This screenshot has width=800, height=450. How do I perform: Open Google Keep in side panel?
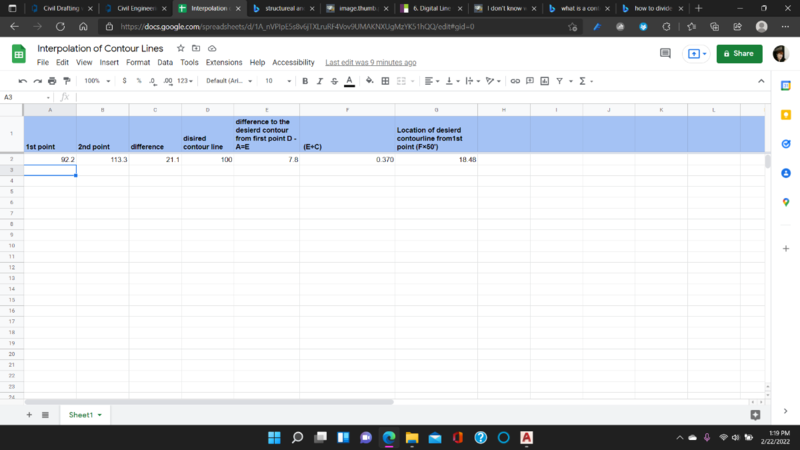tap(786, 115)
